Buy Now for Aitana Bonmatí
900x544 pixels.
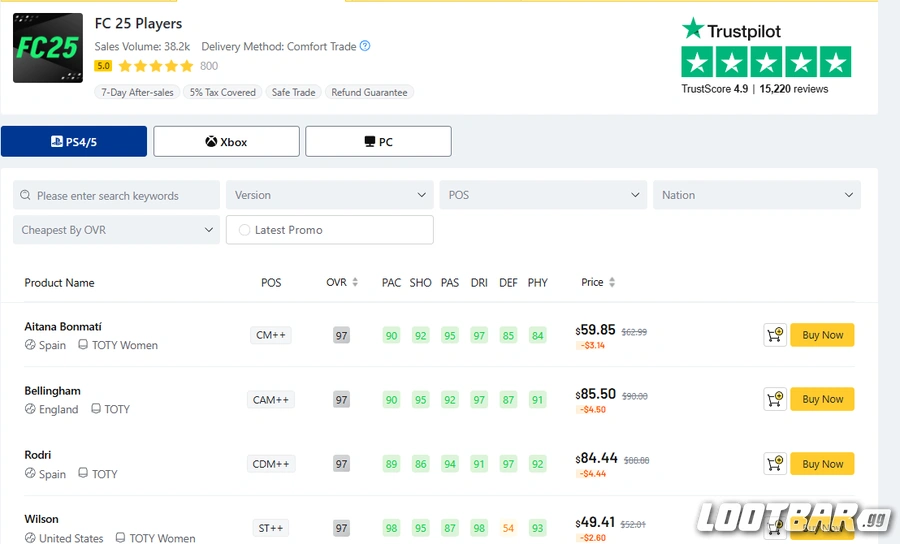pyautogui.click(x=823, y=335)
